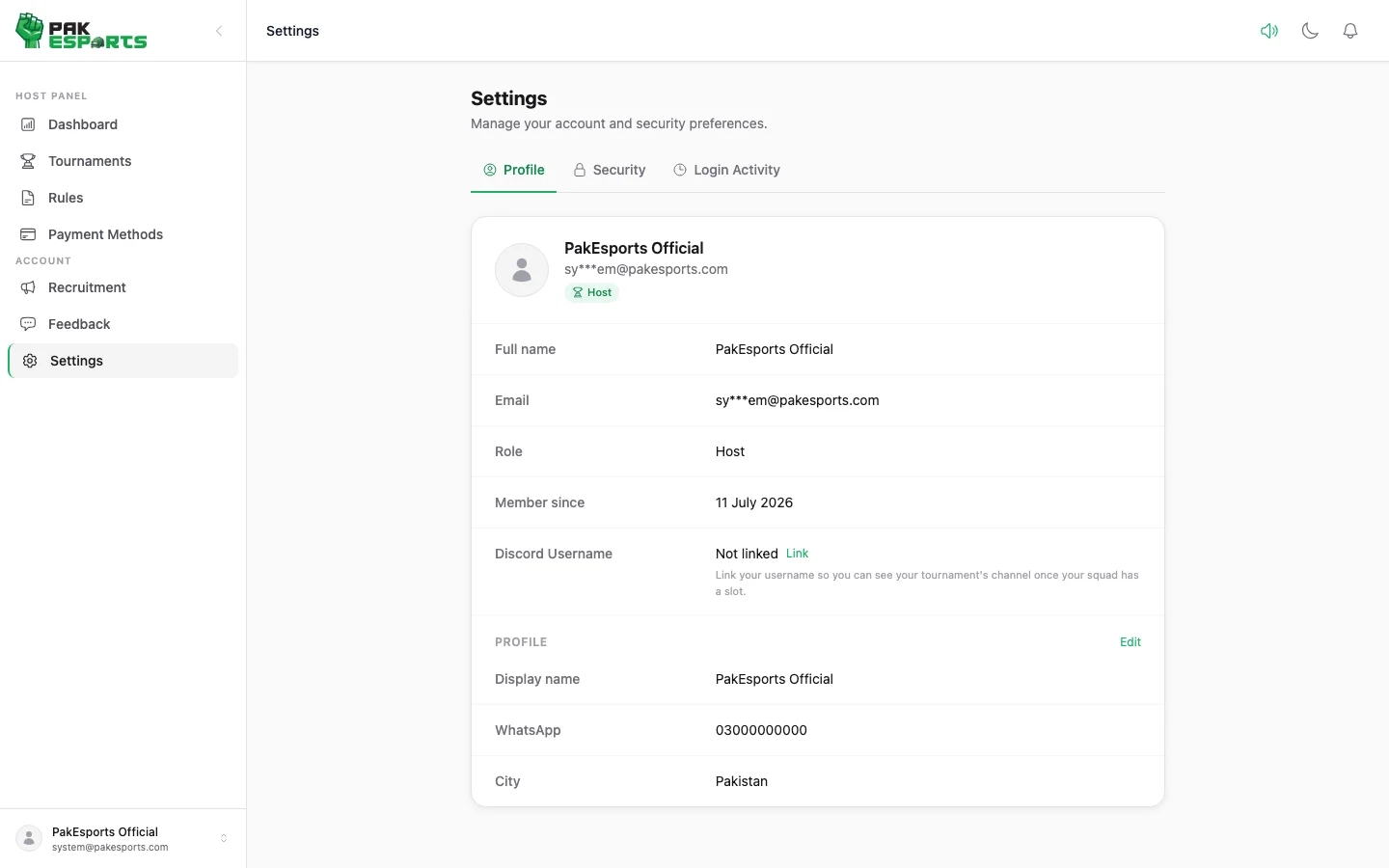The width and height of the screenshot is (1389, 868).
Task: Click the sidebar footer avatar
Action: [x=29, y=838]
